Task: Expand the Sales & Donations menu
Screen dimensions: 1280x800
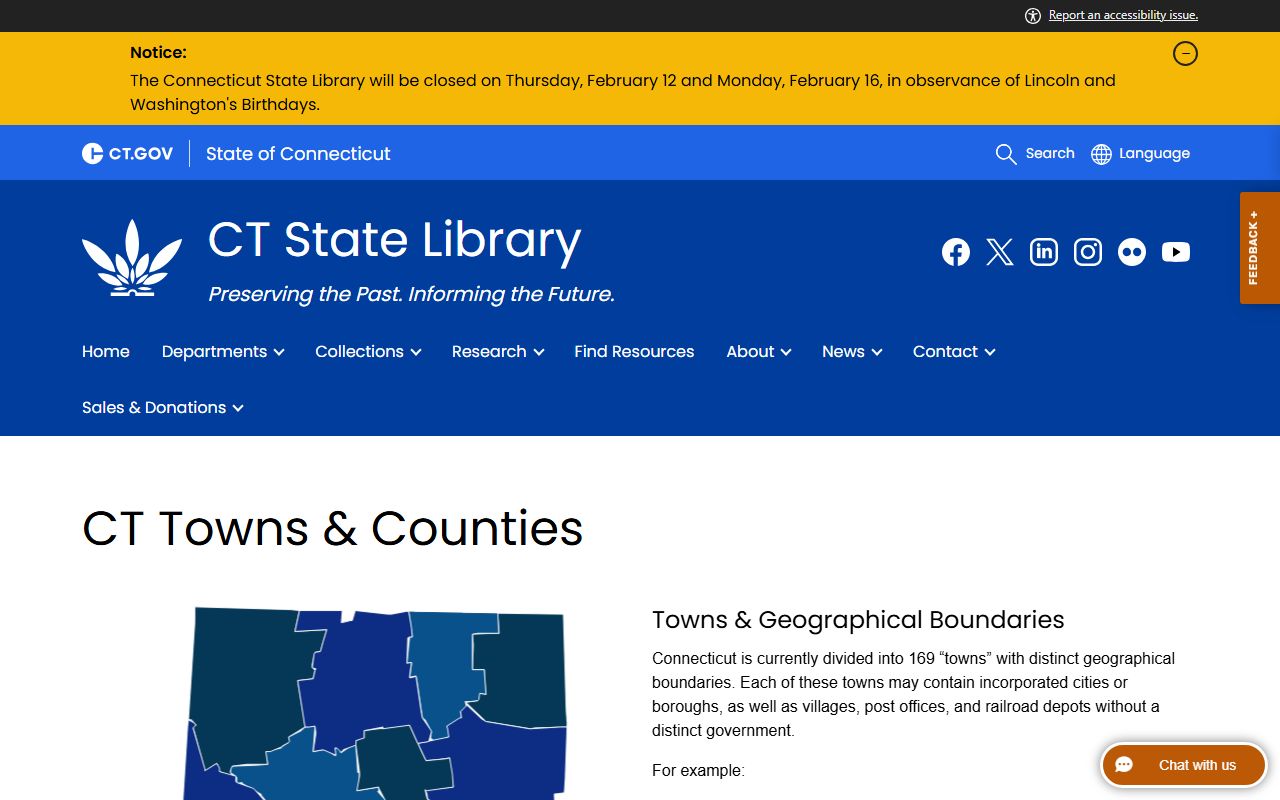Action: pos(163,408)
